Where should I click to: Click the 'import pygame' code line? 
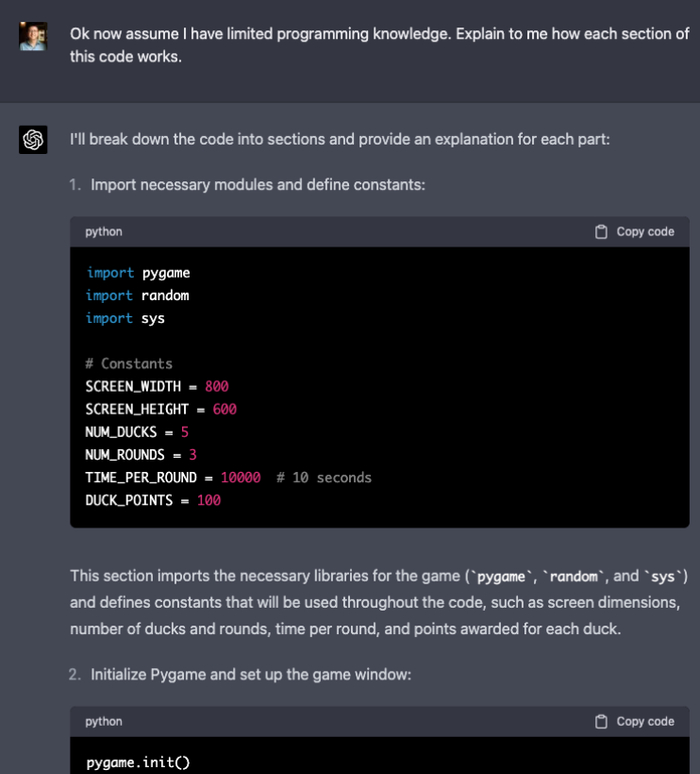(138, 273)
